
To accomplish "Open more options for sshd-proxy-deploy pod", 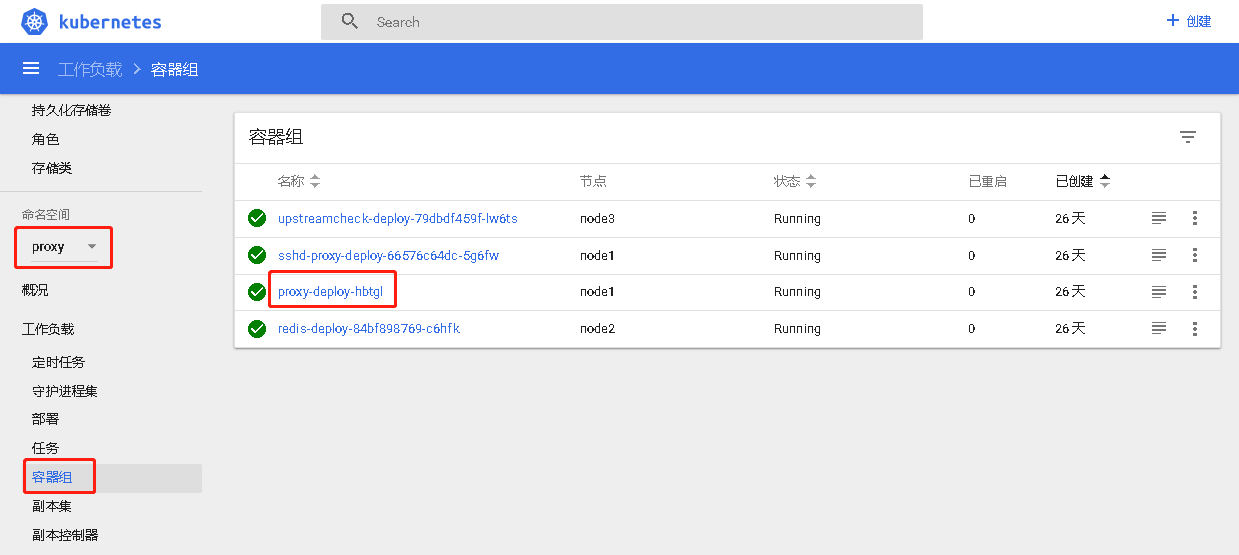I will click(x=1194, y=255).
